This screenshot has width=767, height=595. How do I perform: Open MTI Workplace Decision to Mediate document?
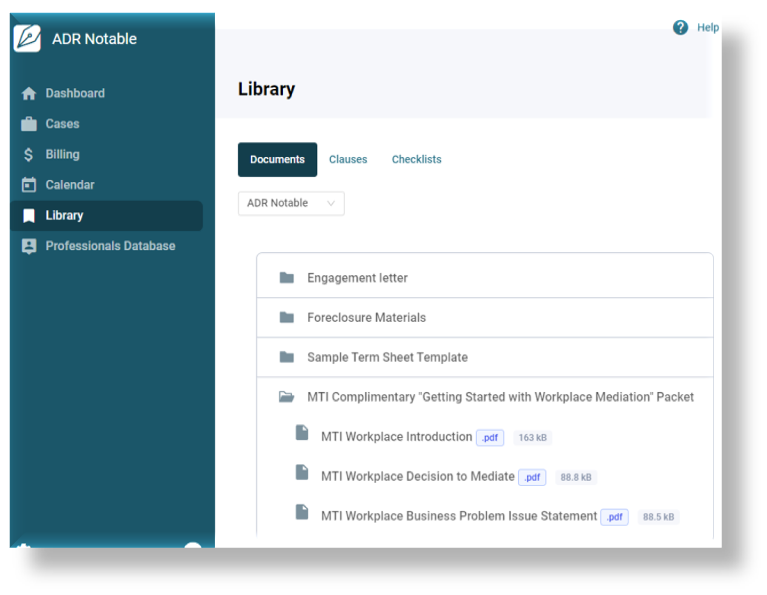(417, 477)
